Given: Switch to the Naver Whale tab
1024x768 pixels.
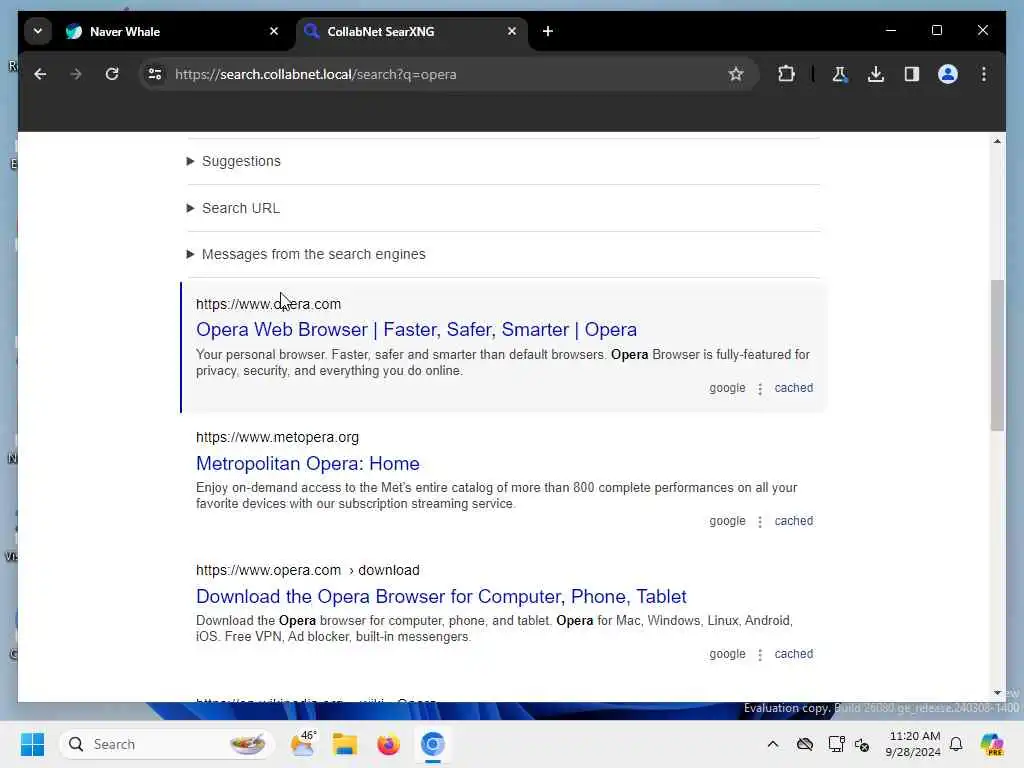Looking at the screenshot, I should click(173, 31).
